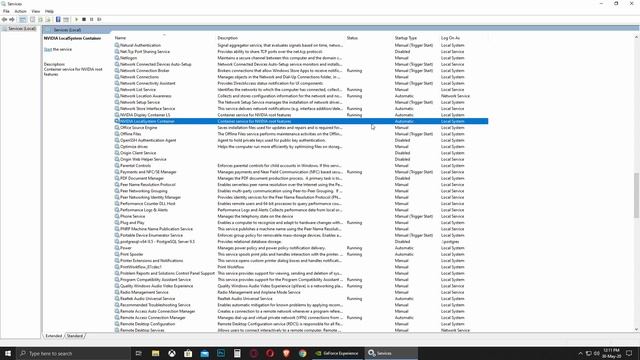640x360 pixels.
Task: Open the View menu
Action: point(36,11)
